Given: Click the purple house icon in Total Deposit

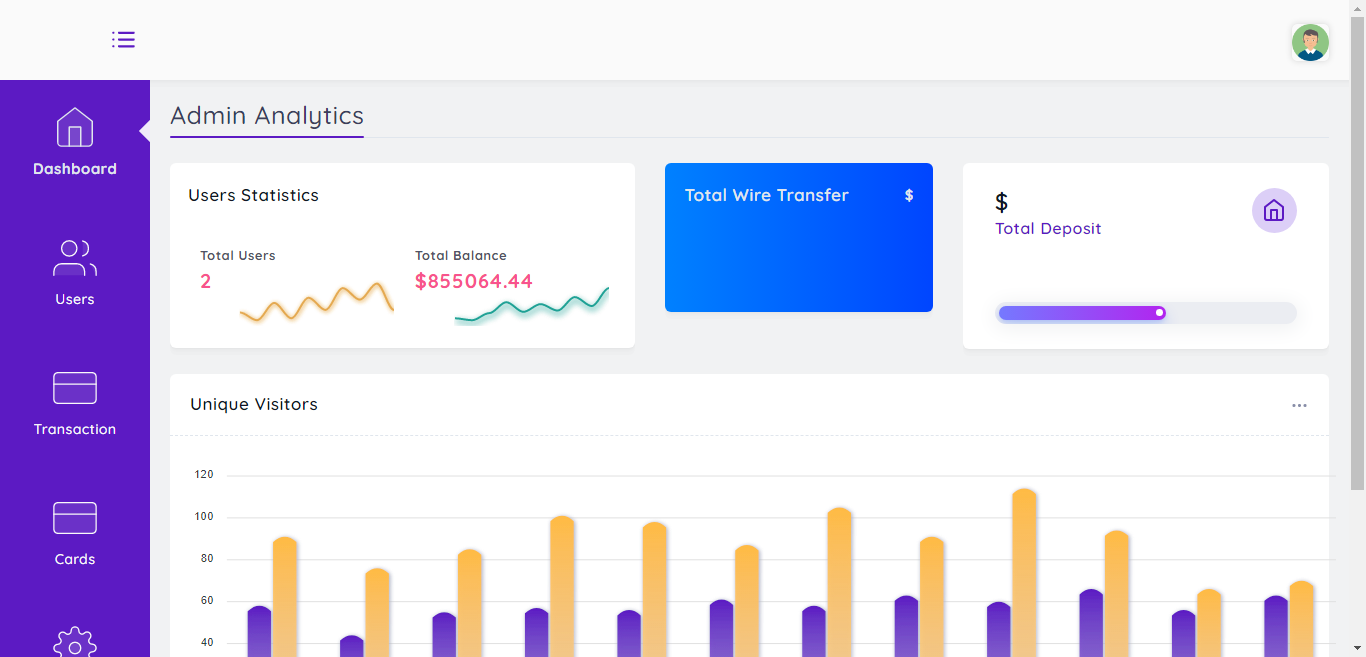Looking at the screenshot, I should coord(1274,211).
